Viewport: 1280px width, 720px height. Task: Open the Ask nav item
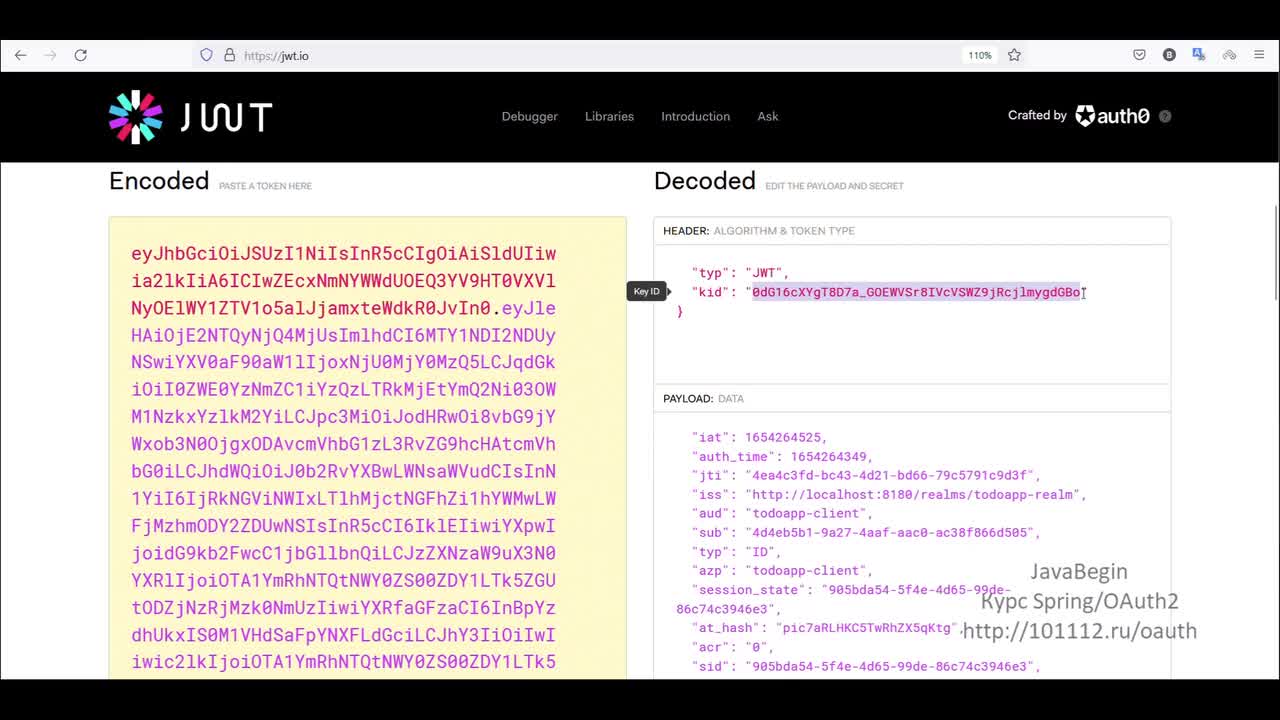[x=768, y=116]
